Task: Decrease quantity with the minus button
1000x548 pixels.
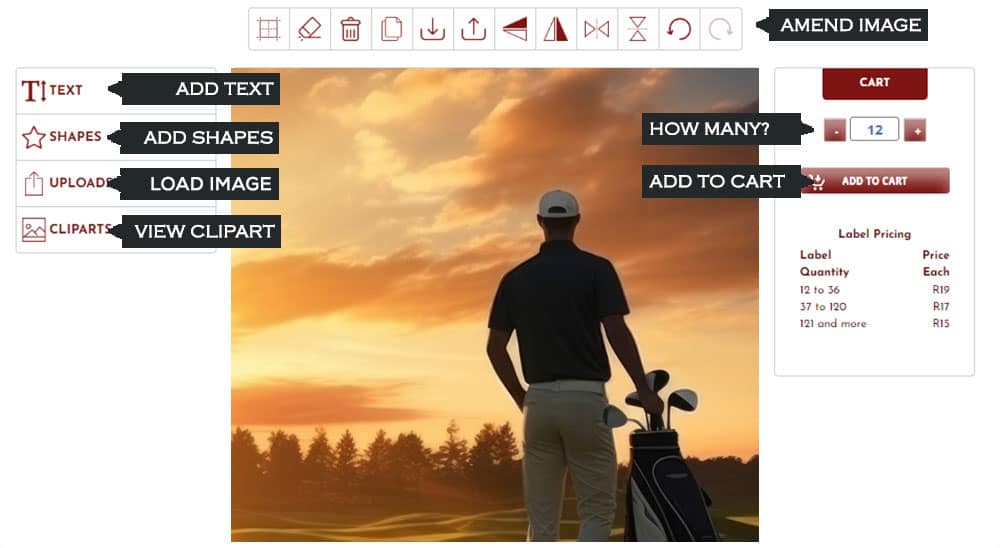Action: coord(835,130)
